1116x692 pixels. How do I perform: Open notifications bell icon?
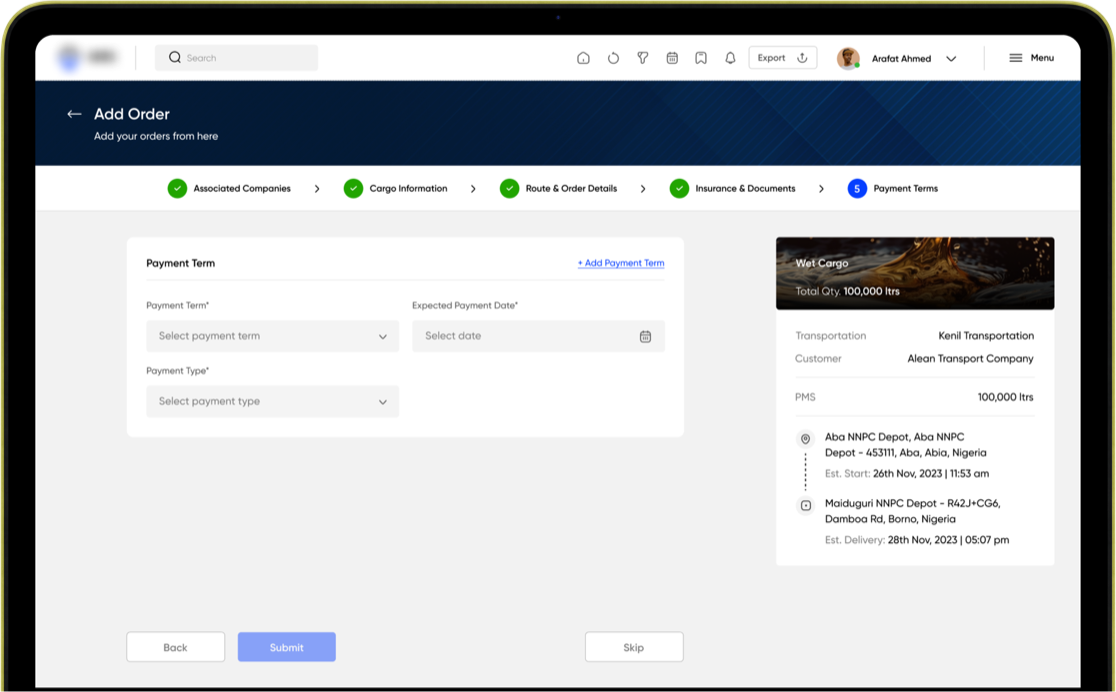pyautogui.click(x=730, y=58)
